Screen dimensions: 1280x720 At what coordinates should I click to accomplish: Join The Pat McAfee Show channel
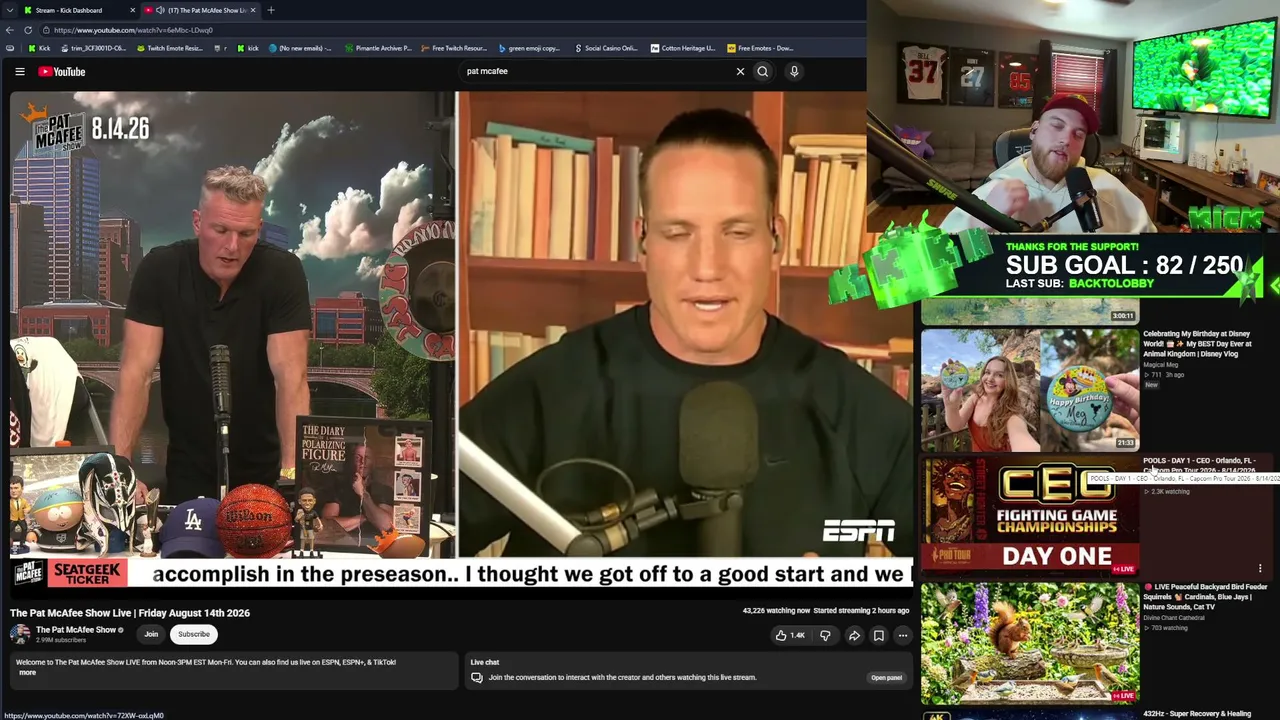(x=151, y=634)
